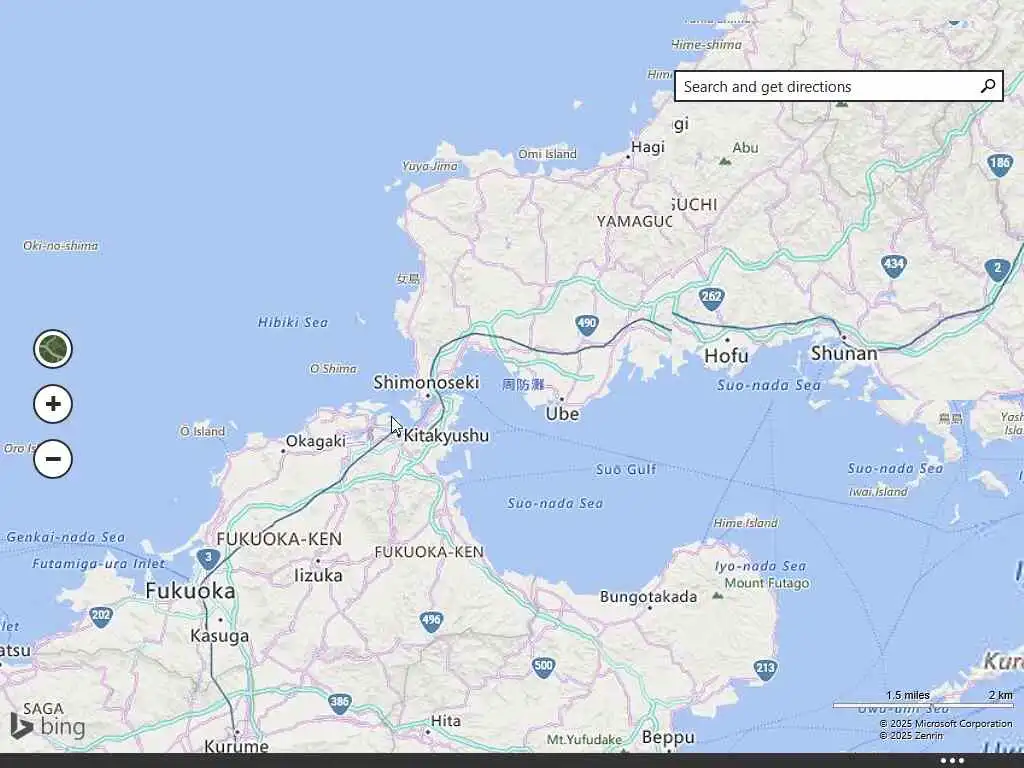Click the Mount Futago peak marker
The image size is (1024, 768).
coord(718,596)
